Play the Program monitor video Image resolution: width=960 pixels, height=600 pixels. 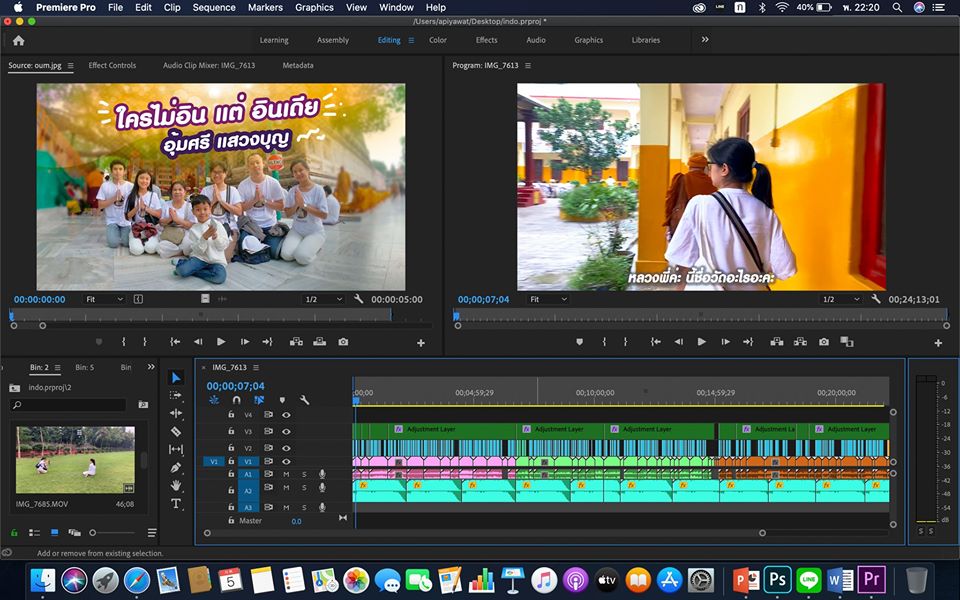[701, 342]
